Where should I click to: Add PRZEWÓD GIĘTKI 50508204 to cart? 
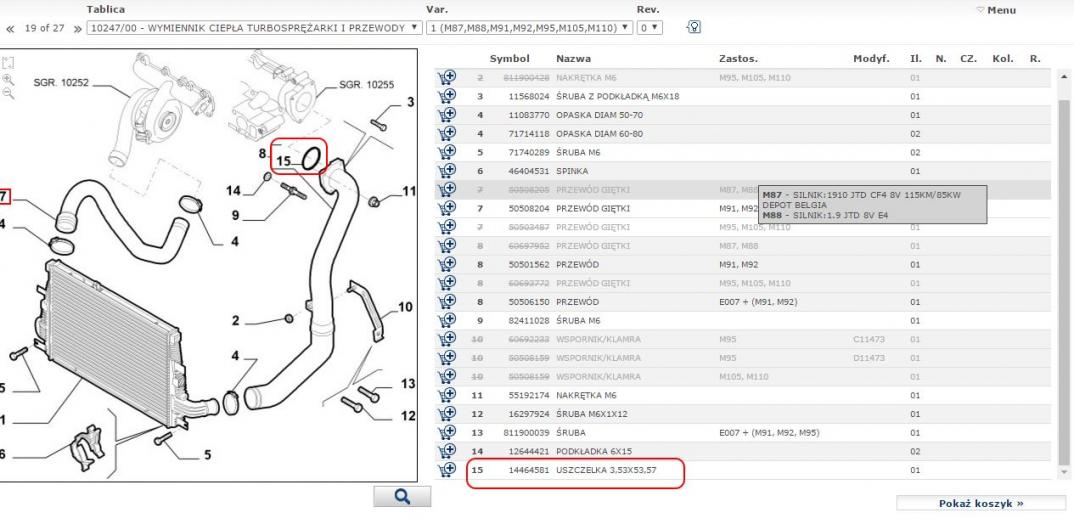[x=447, y=208]
